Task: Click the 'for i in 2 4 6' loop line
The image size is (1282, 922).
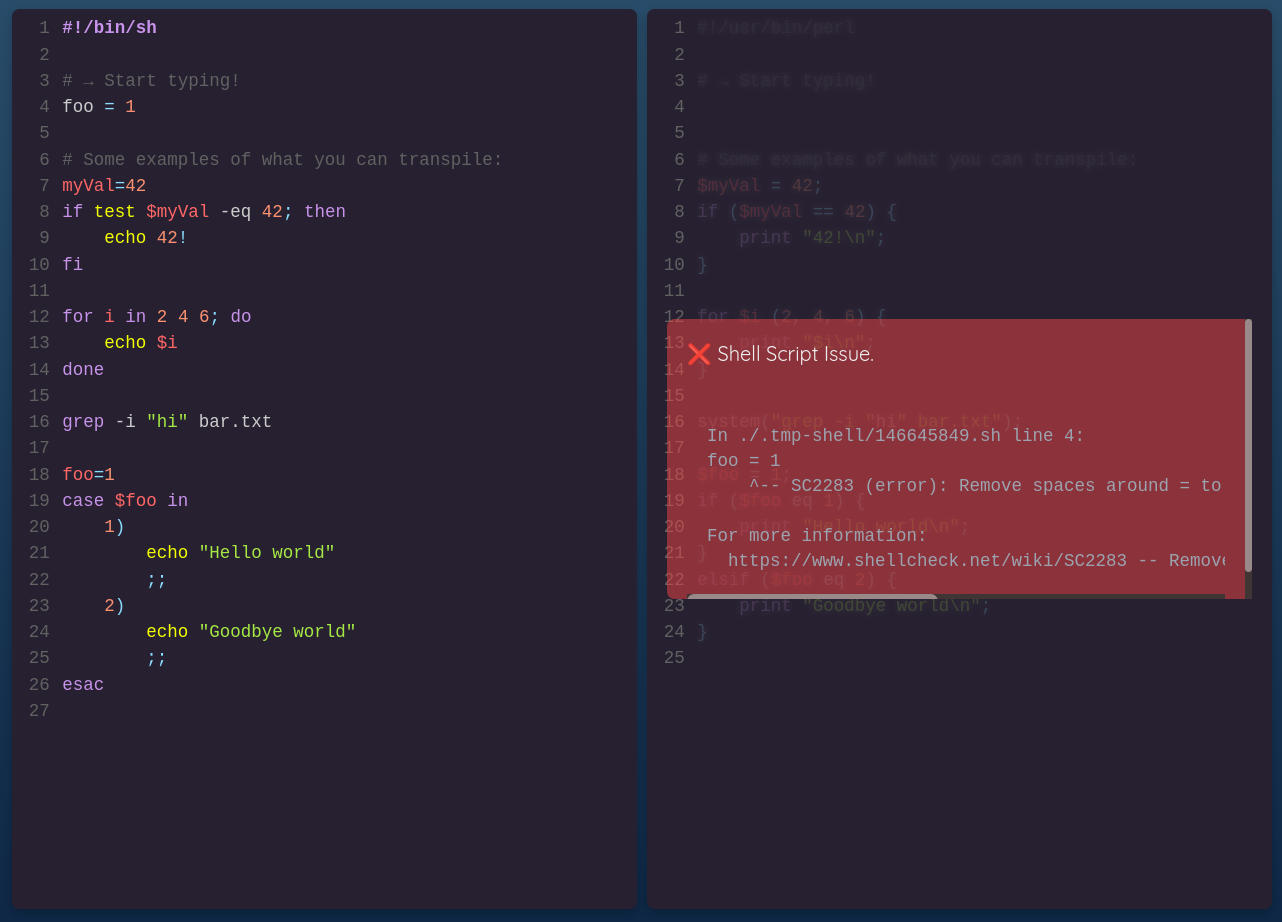Action: (155, 316)
